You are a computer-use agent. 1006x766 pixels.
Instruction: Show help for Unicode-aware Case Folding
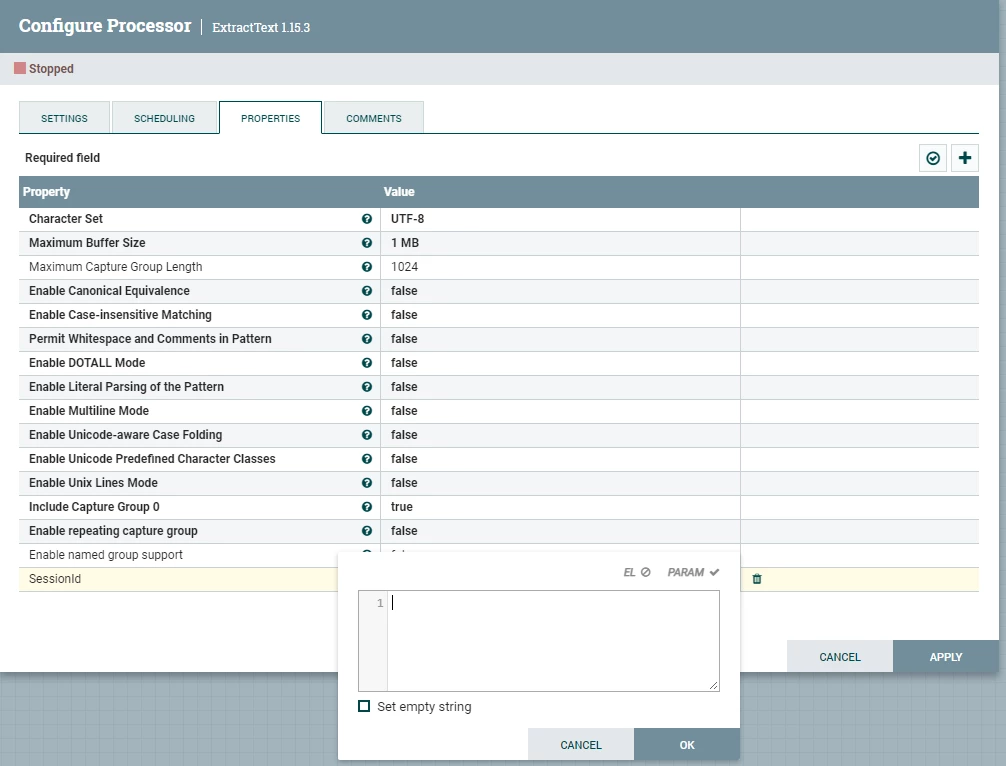pyautogui.click(x=366, y=435)
